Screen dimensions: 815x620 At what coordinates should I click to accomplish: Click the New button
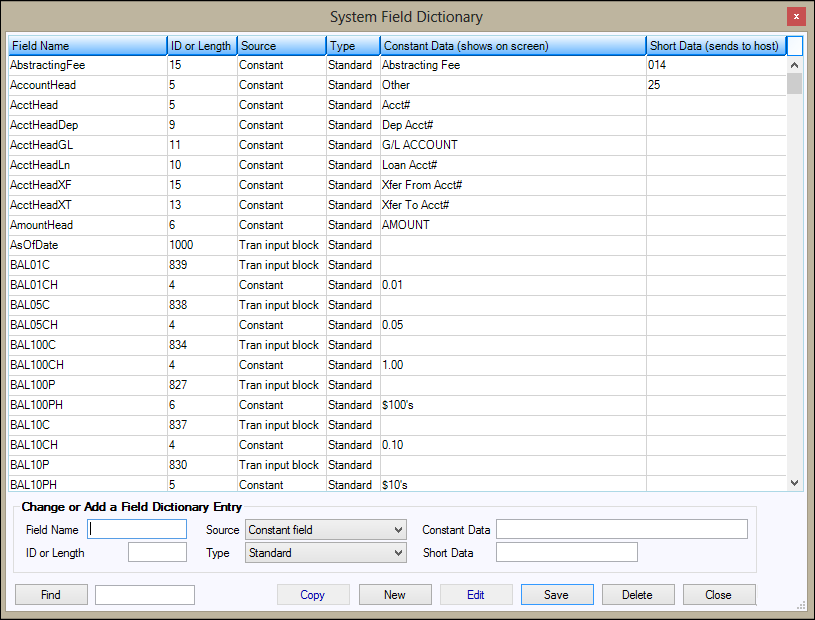click(x=395, y=595)
